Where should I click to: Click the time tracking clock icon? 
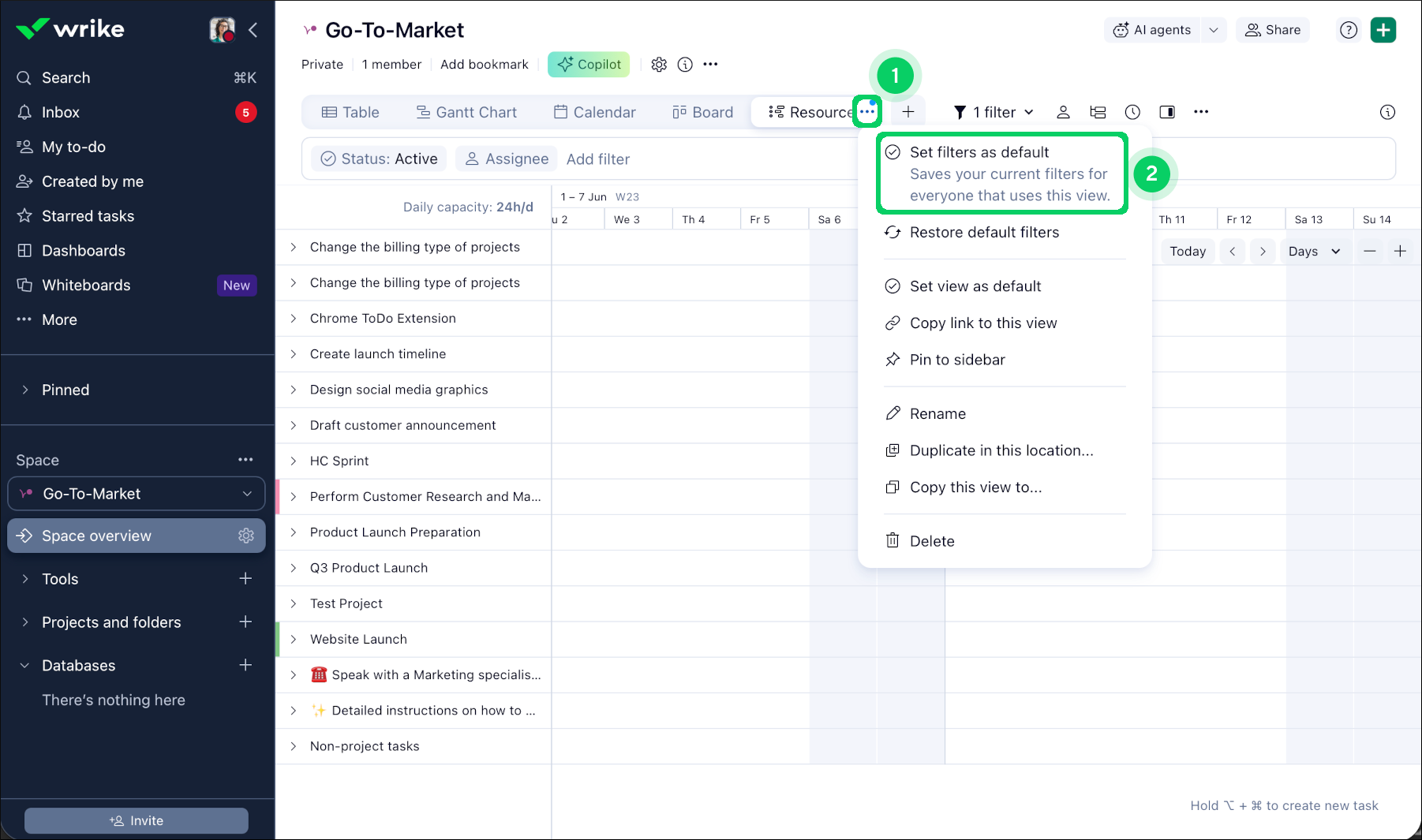[1132, 112]
